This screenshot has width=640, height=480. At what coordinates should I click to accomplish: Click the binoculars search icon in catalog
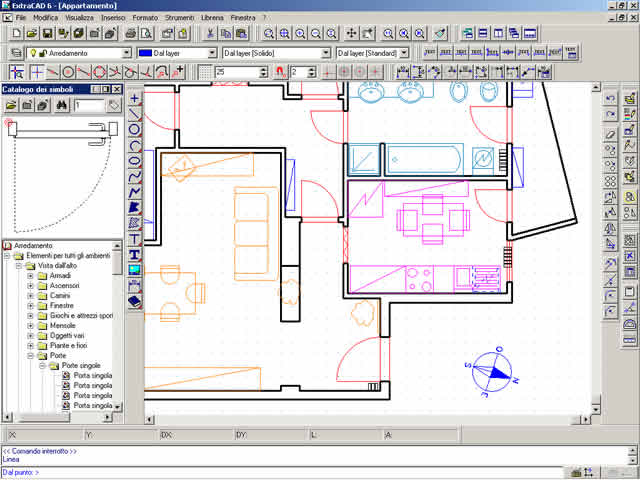tap(61, 104)
